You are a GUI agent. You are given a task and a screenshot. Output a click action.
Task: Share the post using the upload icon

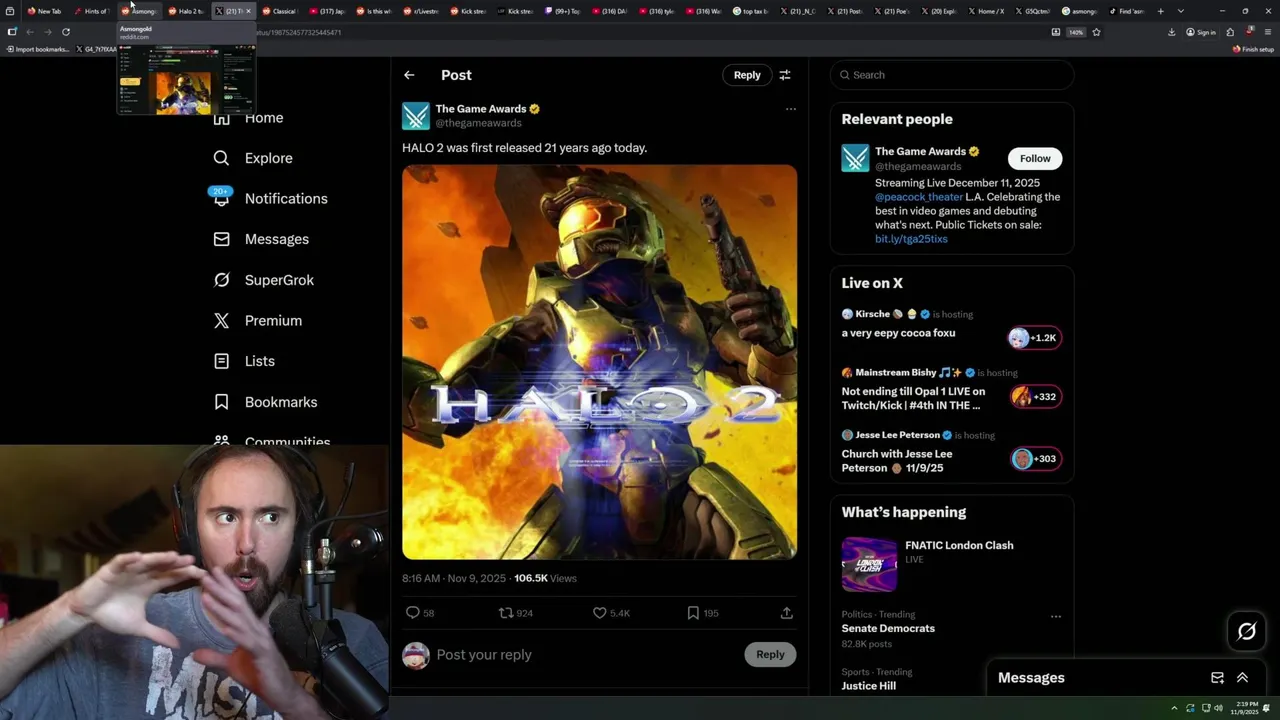[x=787, y=613]
